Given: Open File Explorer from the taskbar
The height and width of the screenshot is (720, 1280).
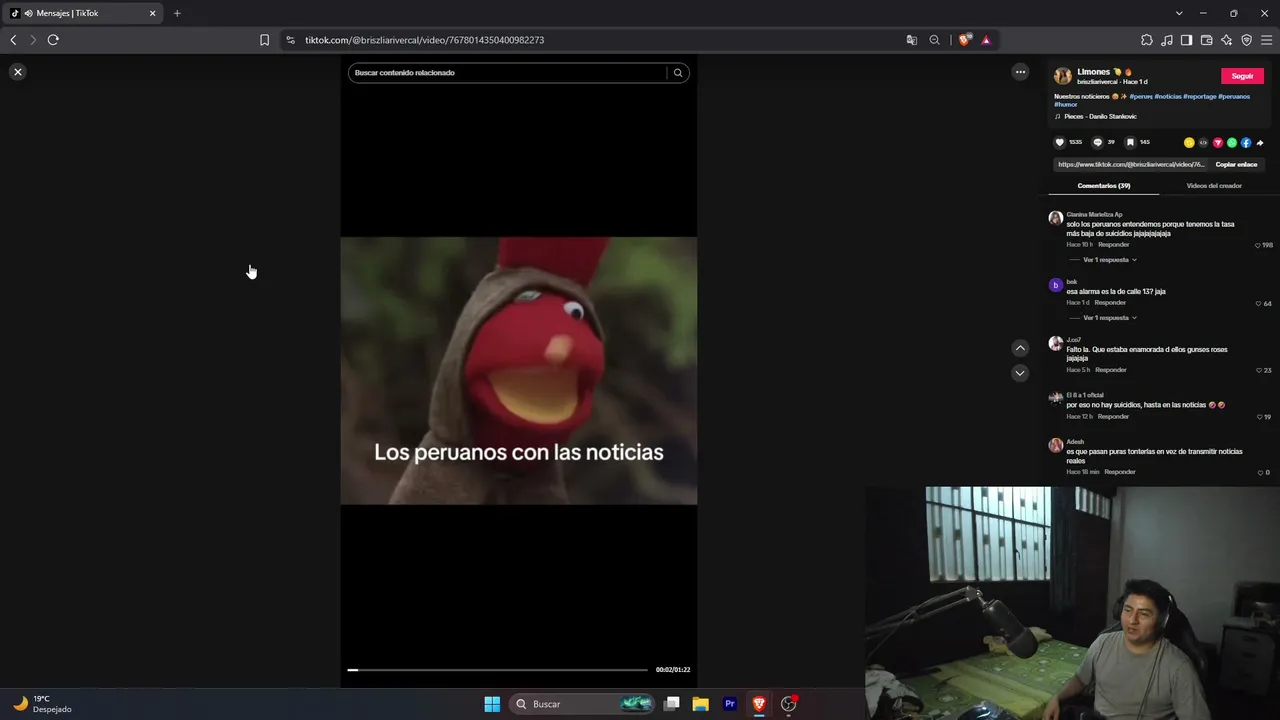Looking at the screenshot, I should [701, 704].
